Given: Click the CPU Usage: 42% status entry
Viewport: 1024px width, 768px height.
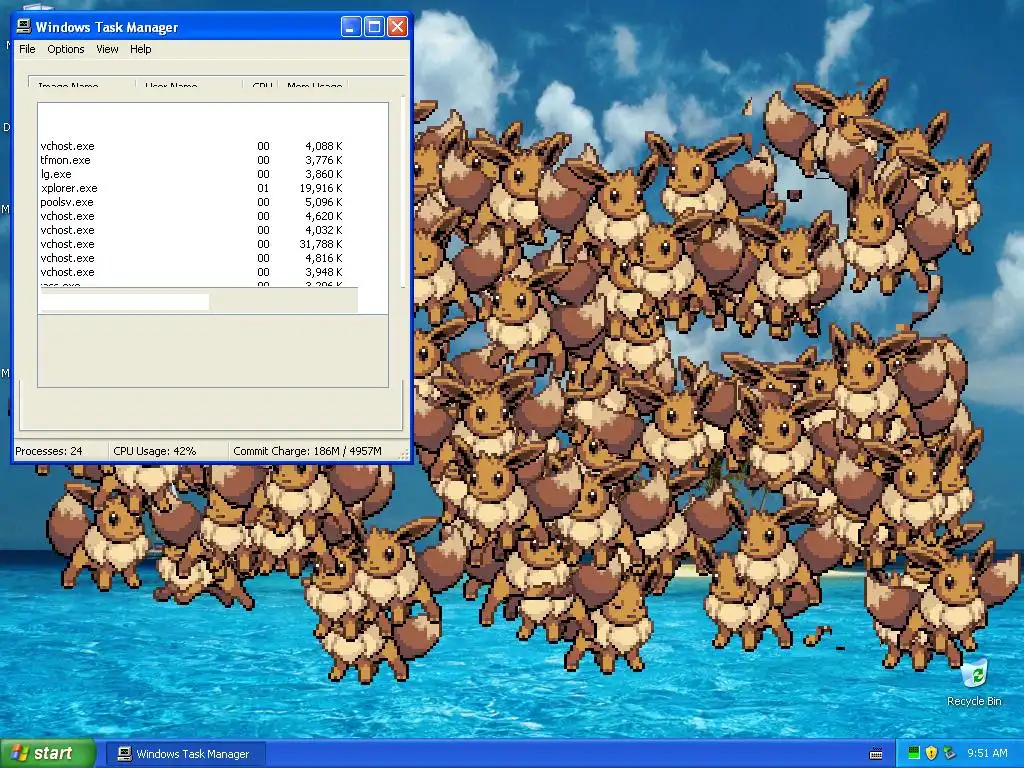Looking at the screenshot, I should click(x=168, y=451).
